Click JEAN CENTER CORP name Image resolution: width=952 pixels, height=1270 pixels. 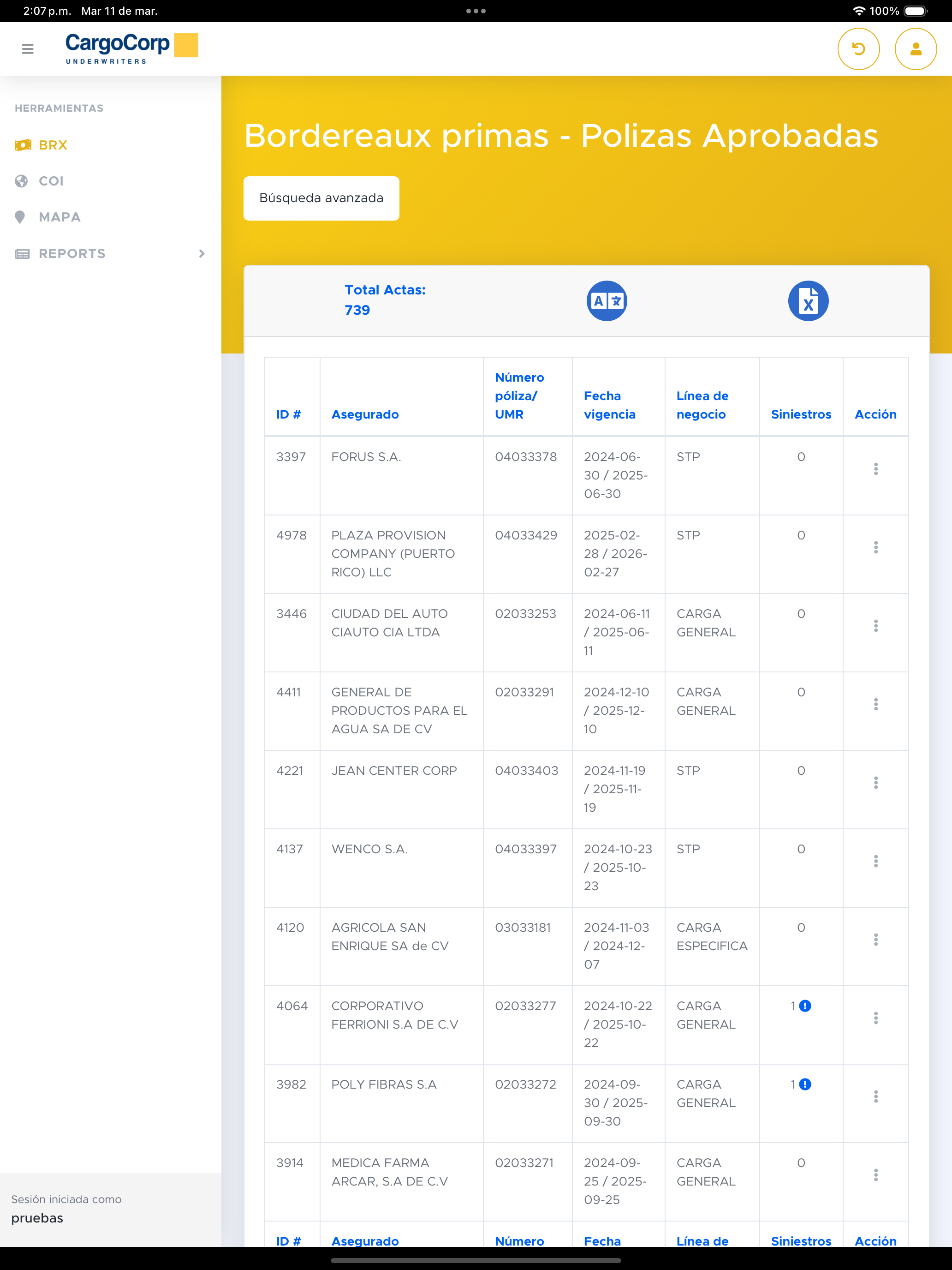tap(394, 771)
